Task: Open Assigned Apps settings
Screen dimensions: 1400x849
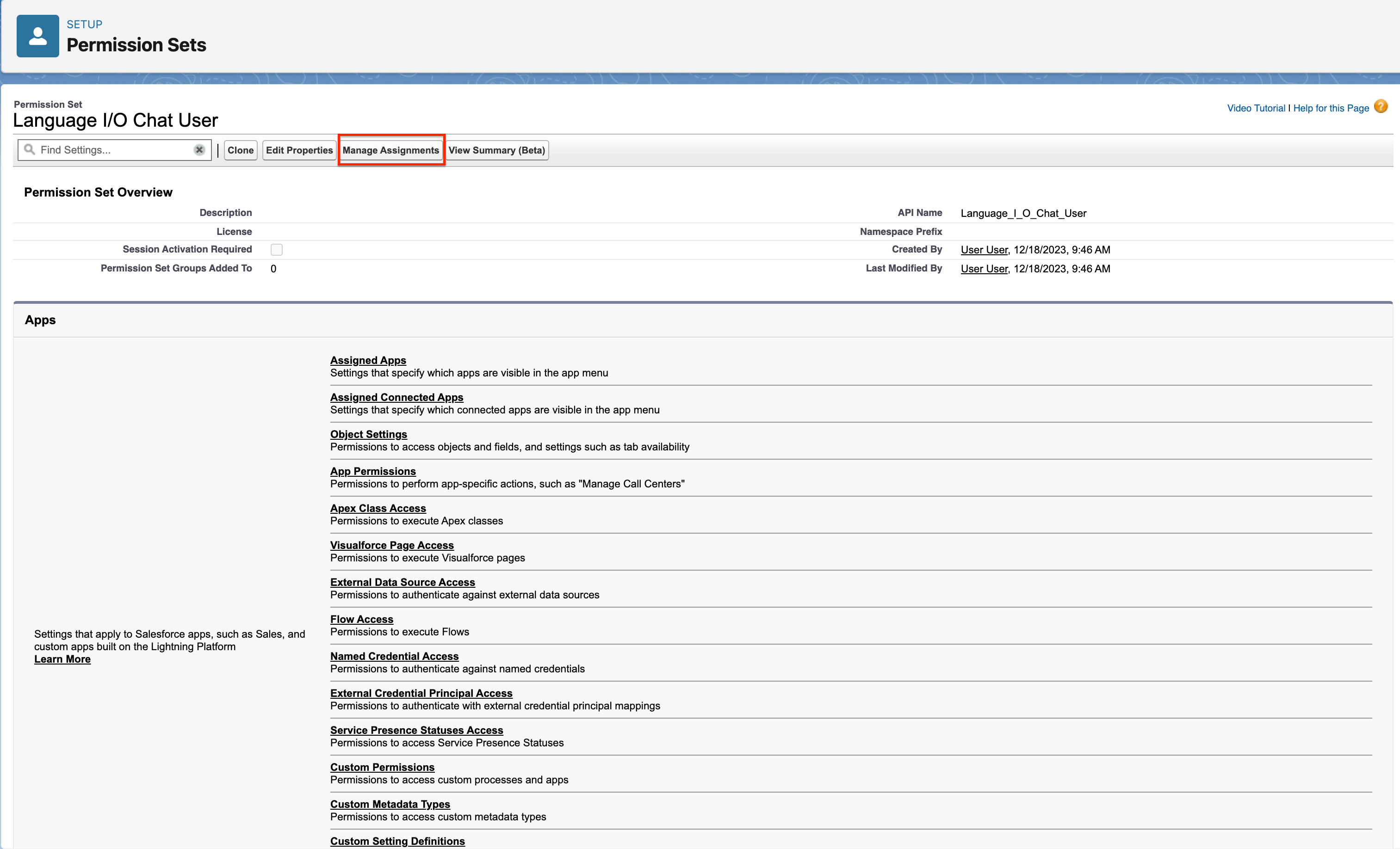Action: click(368, 360)
